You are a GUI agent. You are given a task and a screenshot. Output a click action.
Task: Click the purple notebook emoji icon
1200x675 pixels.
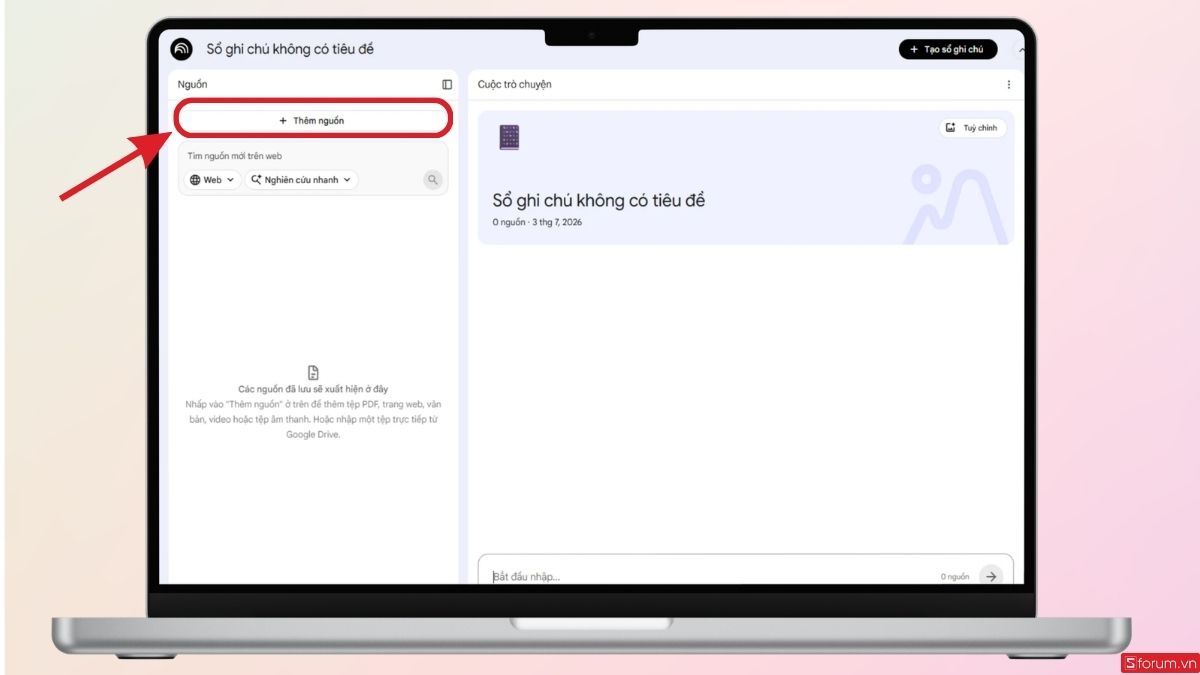click(509, 138)
